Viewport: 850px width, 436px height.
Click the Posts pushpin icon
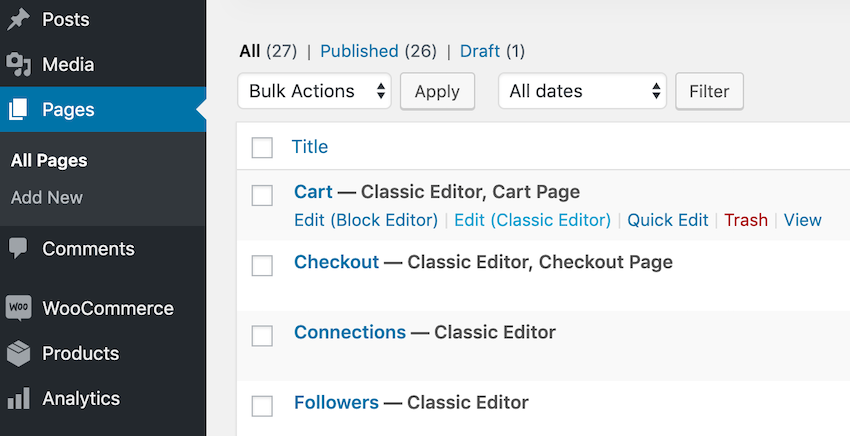click(19, 19)
